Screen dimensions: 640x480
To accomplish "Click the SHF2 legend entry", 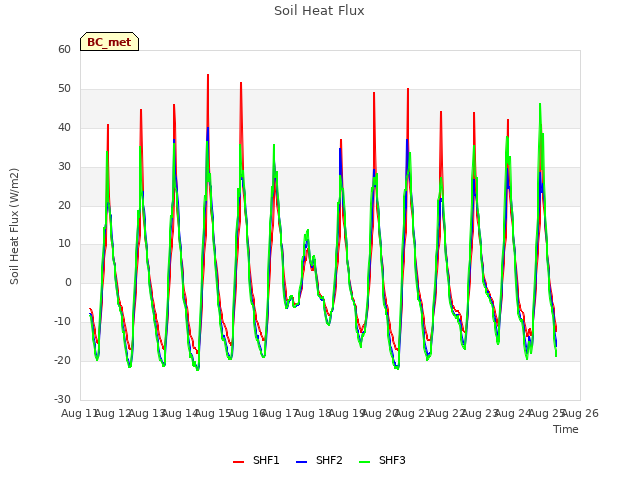I will (319, 460).
